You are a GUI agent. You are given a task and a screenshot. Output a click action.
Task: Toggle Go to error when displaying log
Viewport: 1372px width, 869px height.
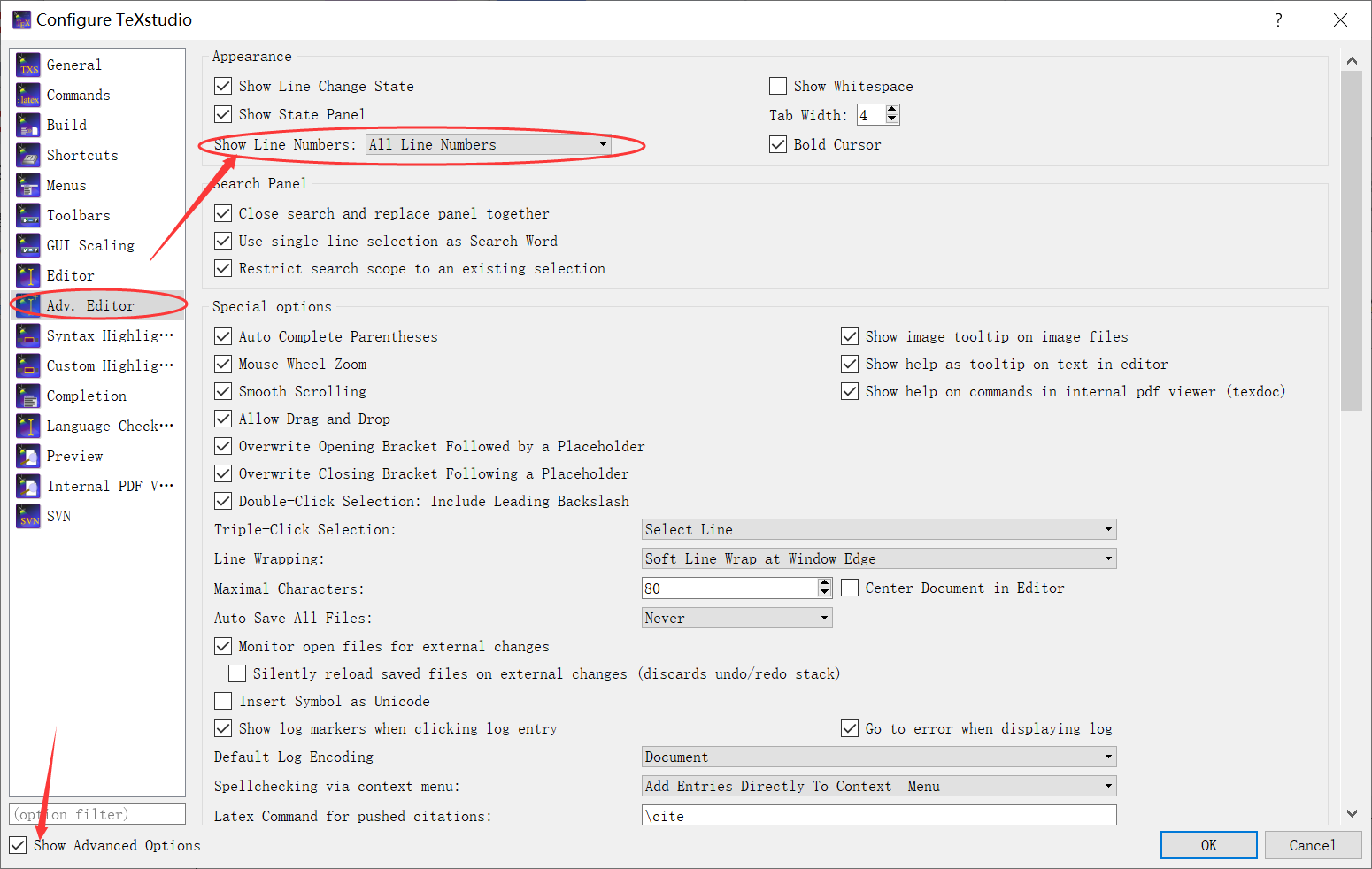[x=850, y=728]
